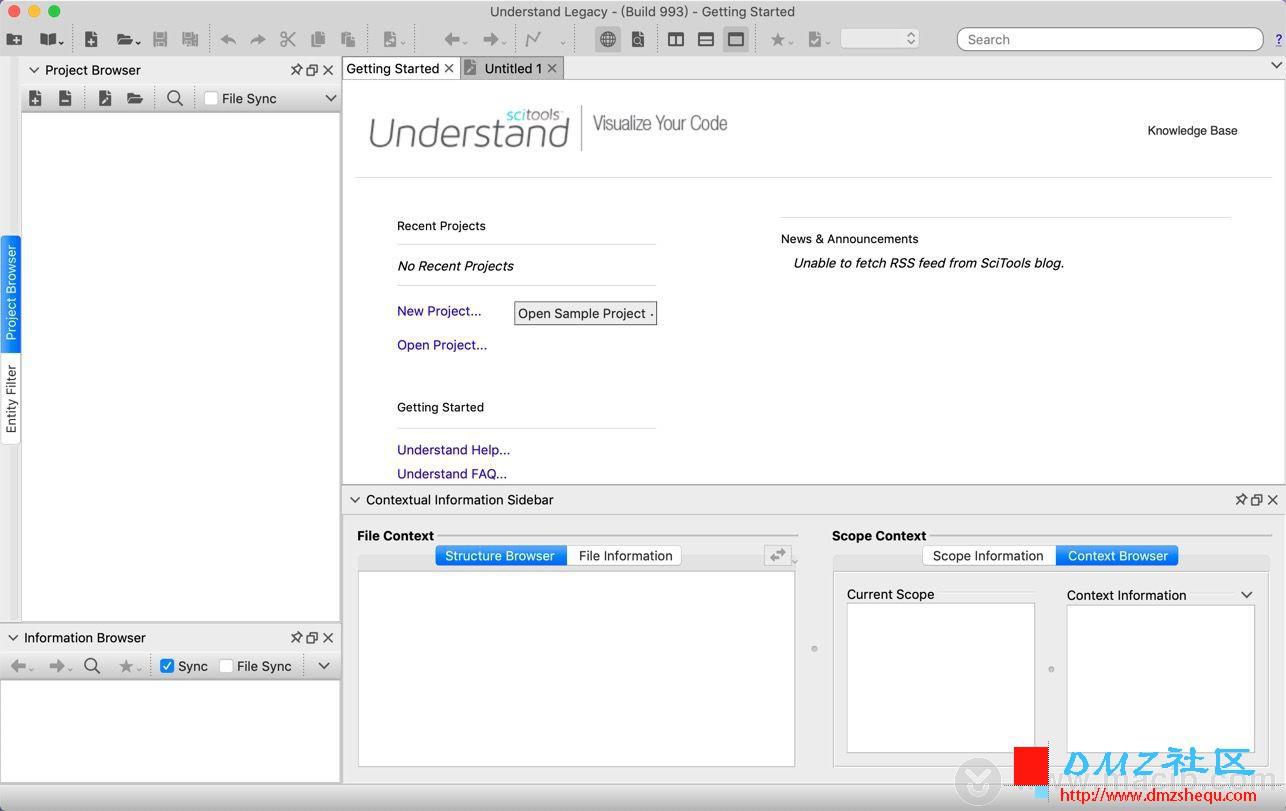The image size is (1286, 811).
Task: Click the New Project... link
Action: pos(439,311)
